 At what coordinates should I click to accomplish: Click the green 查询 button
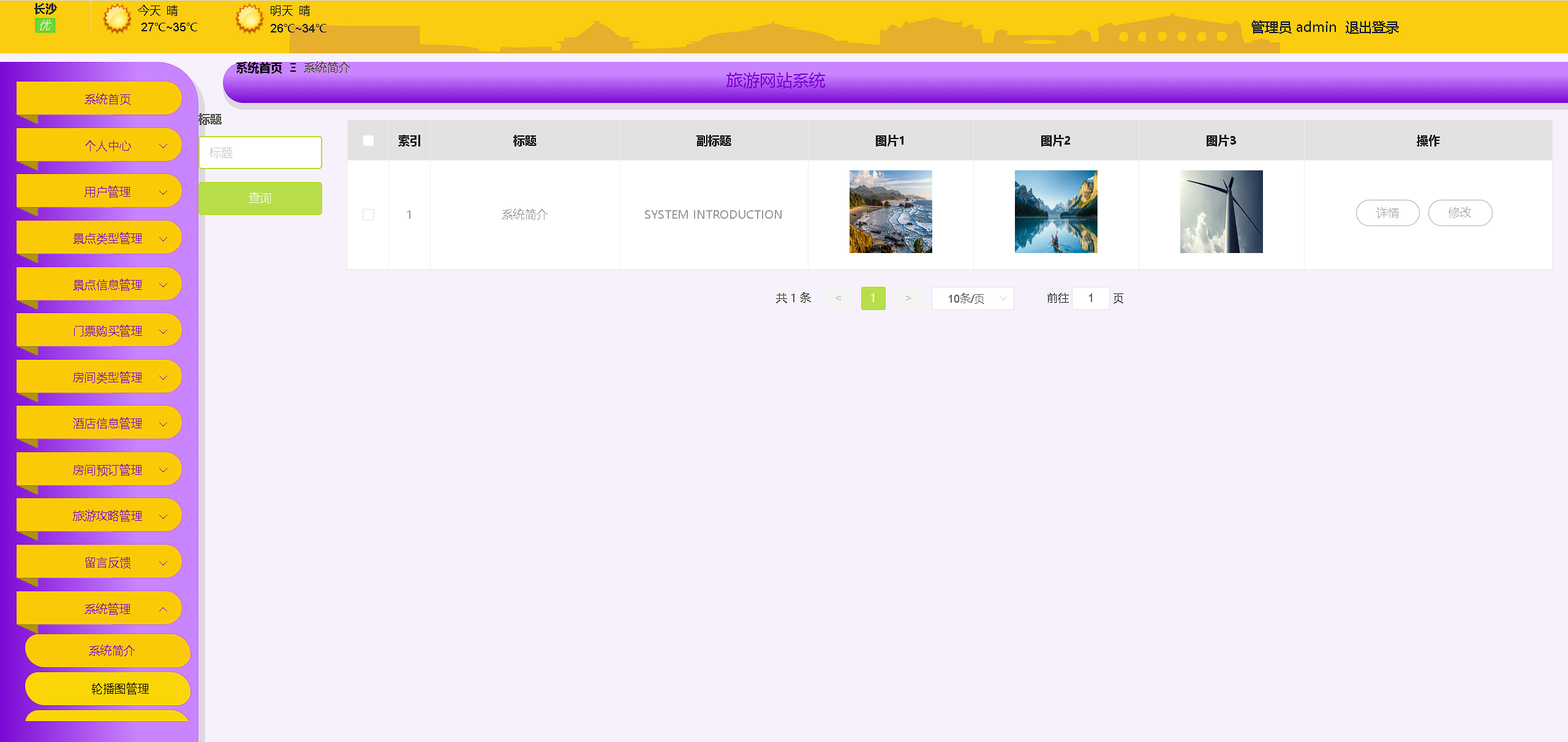coord(260,199)
